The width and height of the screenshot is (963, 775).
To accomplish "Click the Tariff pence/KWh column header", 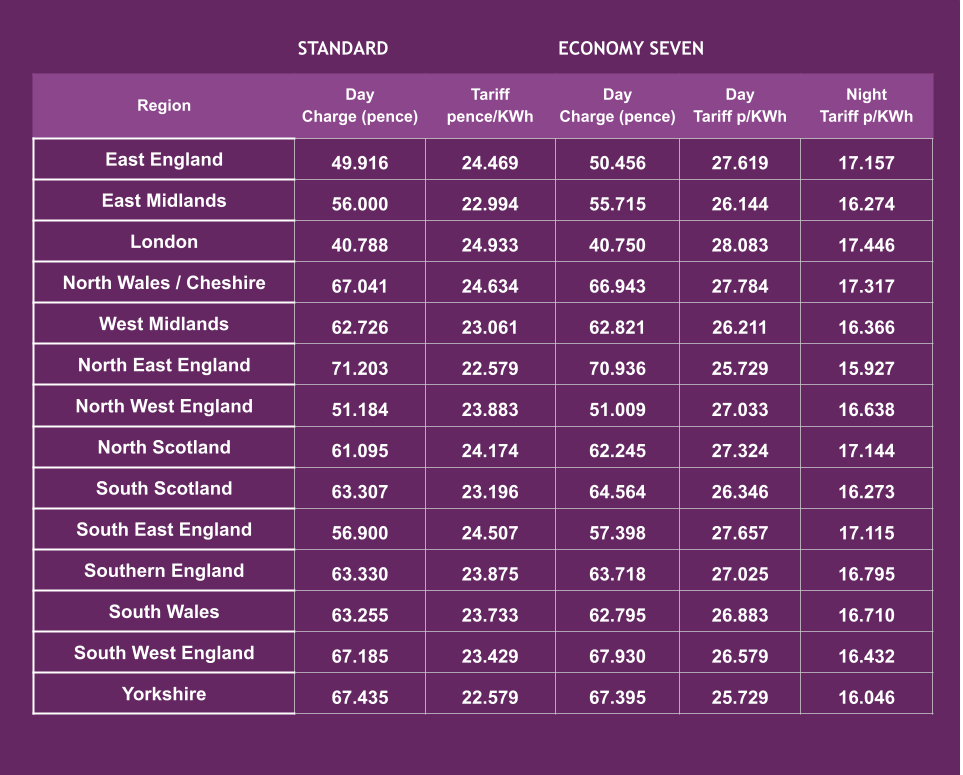I will (490, 105).
